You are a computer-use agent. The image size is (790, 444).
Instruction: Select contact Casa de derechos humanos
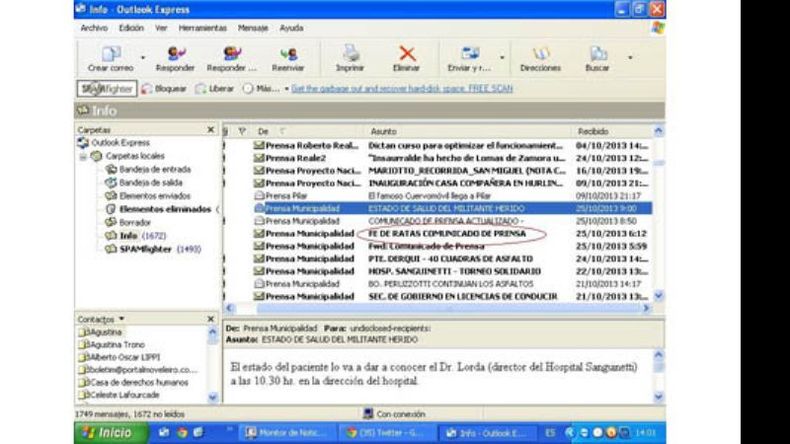(x=134, y=383)
